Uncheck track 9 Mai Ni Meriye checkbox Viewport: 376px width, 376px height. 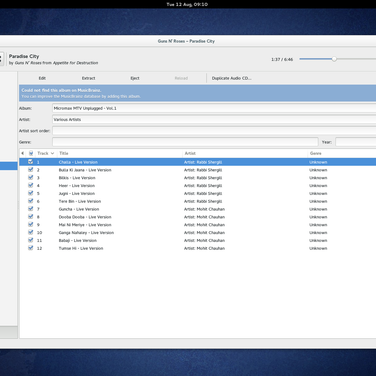[31, 225]
